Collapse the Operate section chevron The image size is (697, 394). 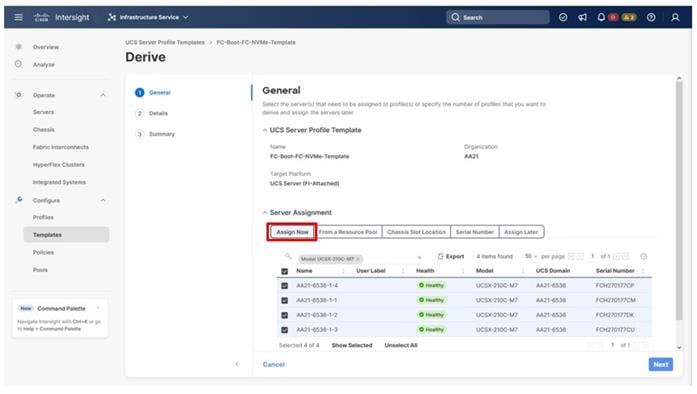(x=103, y=95)
